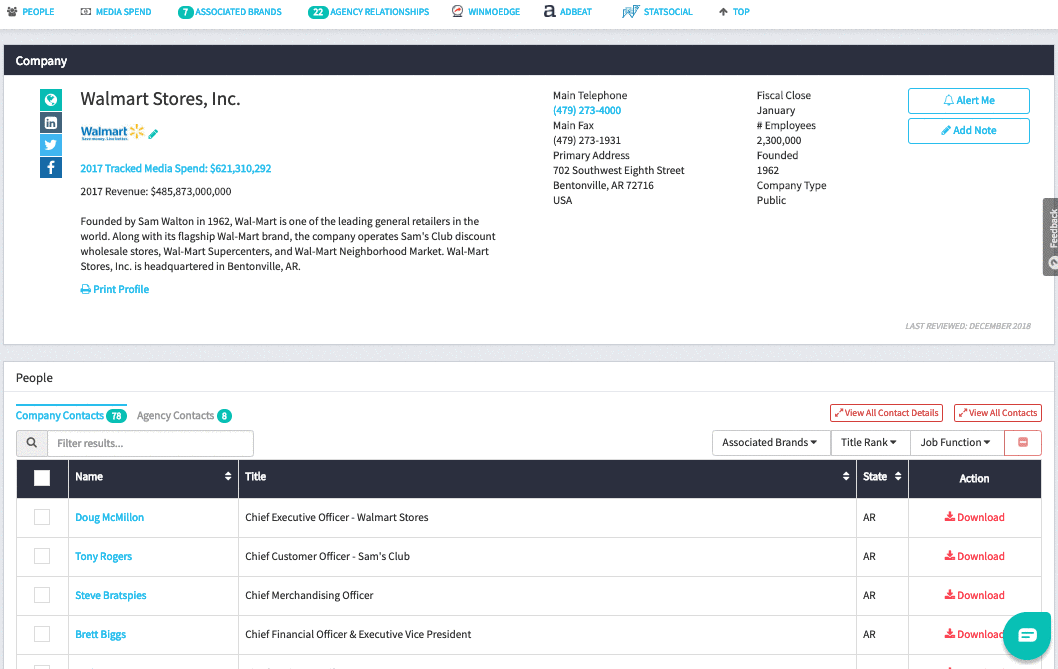Sort contacts by State column arrows
The height and width of the screenshot is (669, 1058).
pyautogui.click(x=898, y=477)
